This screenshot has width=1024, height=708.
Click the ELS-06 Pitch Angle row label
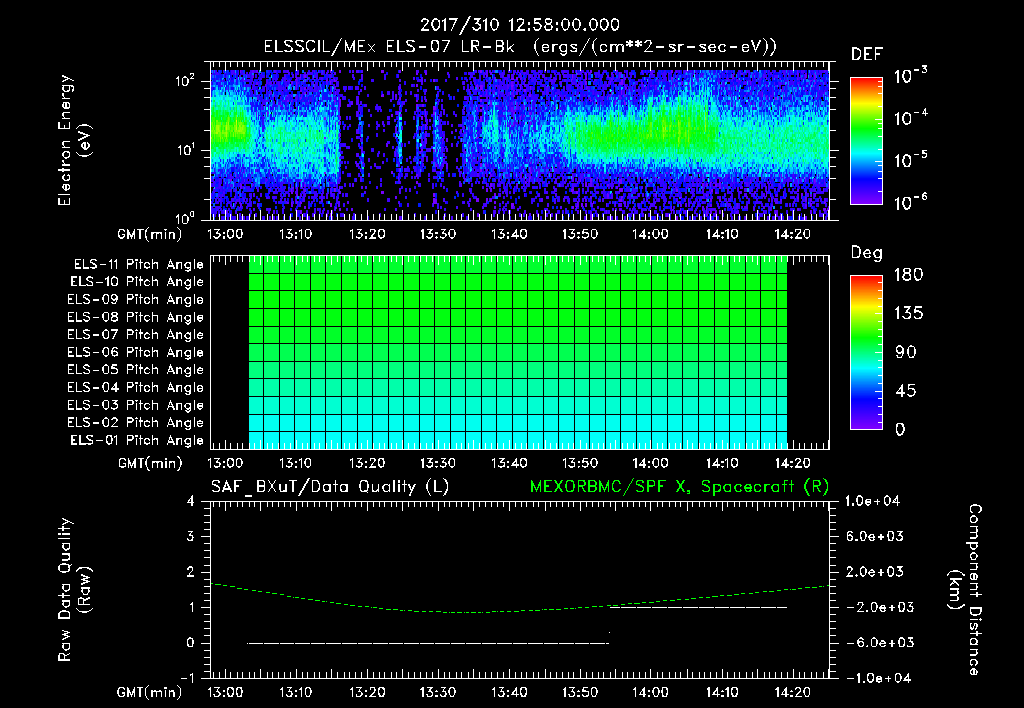[x=136, y=352]
